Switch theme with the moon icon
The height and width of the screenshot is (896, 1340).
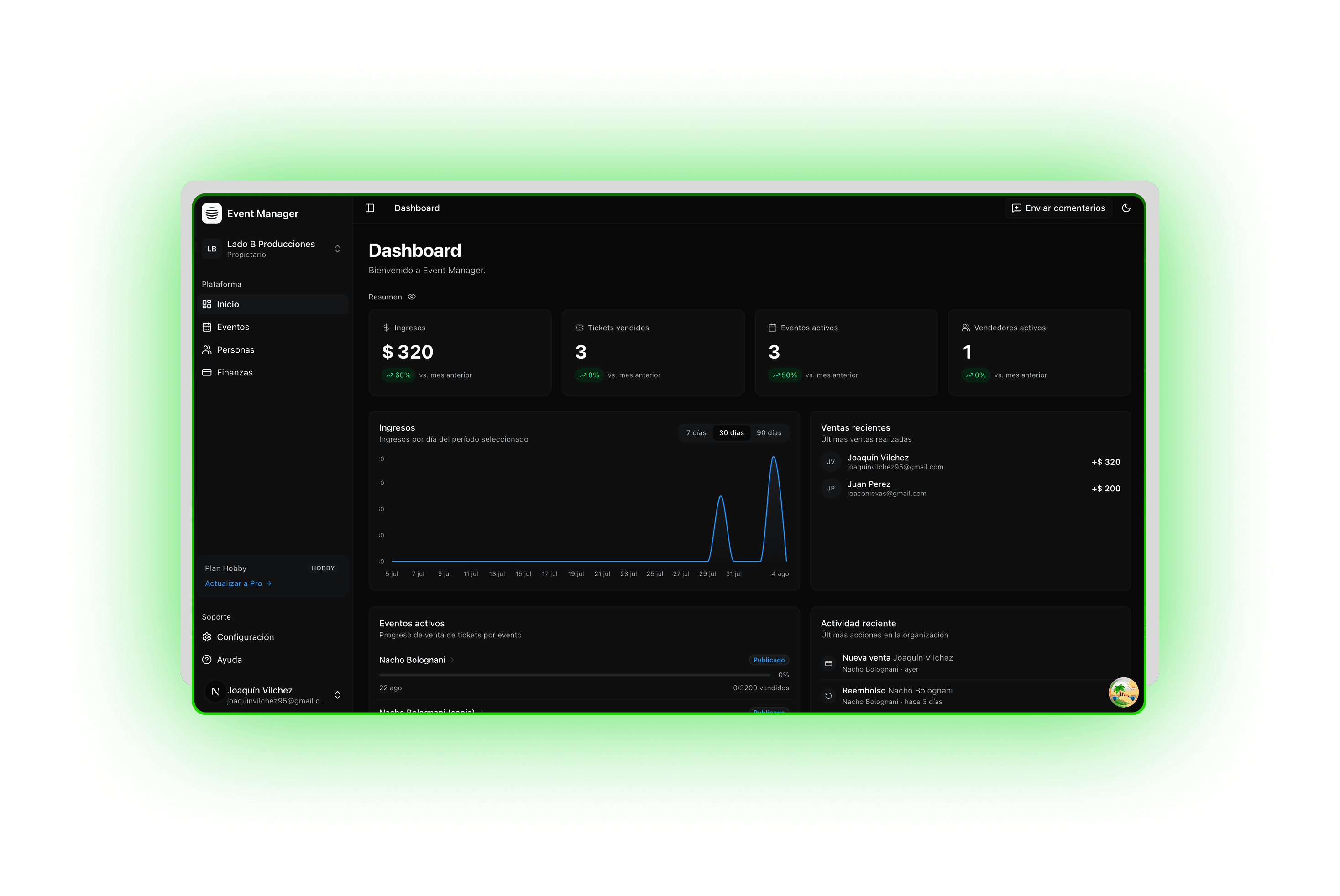[1126, 208]
